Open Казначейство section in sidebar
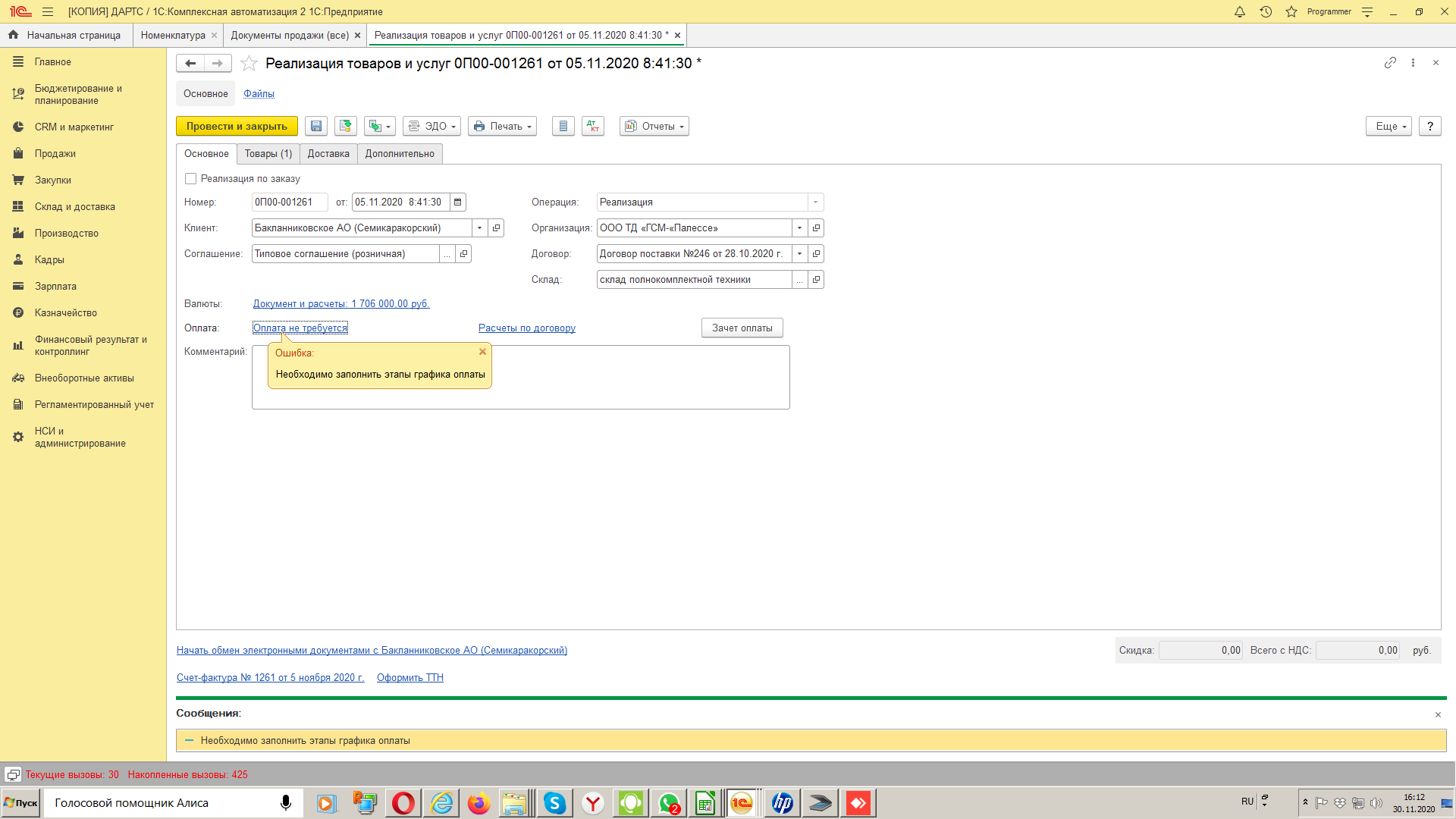 tap(66, 313)
